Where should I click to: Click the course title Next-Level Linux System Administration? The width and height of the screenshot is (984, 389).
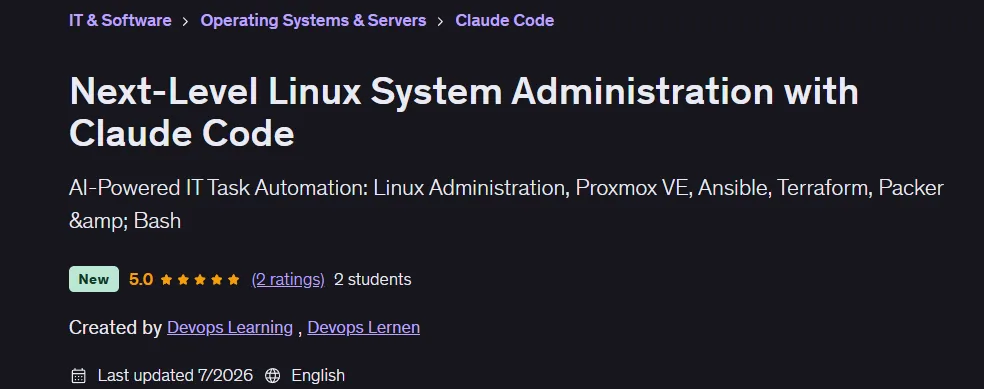[x=464, y=112]
